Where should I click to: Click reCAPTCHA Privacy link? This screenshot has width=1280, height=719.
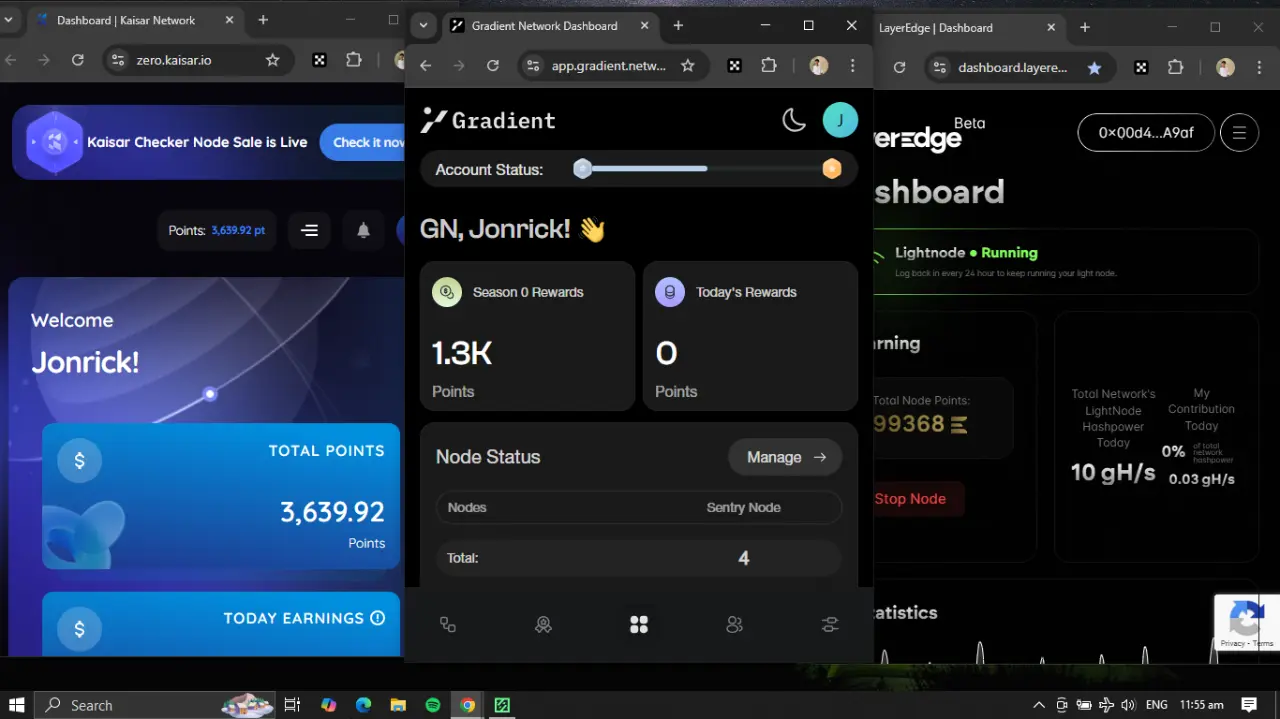coord(1232,644)
